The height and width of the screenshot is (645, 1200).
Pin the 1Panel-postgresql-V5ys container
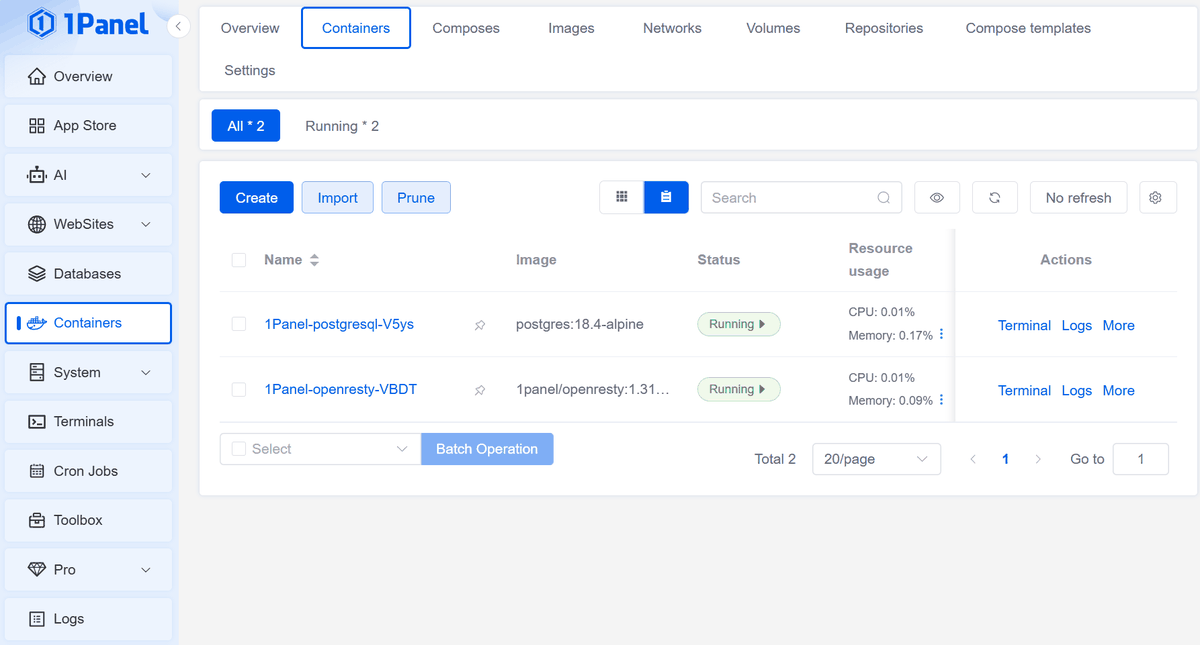coord(480,325)
